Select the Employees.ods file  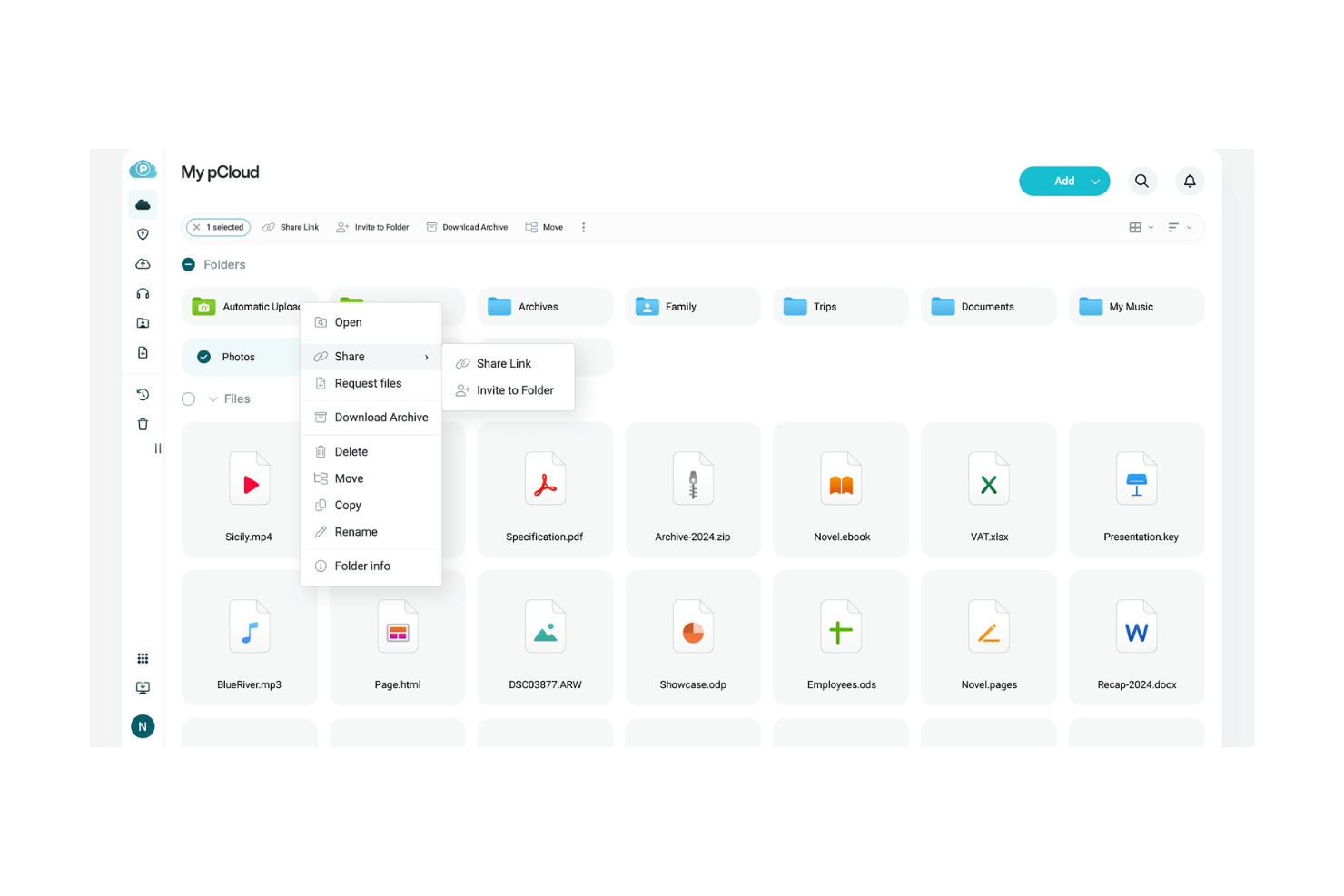point(841,638)
